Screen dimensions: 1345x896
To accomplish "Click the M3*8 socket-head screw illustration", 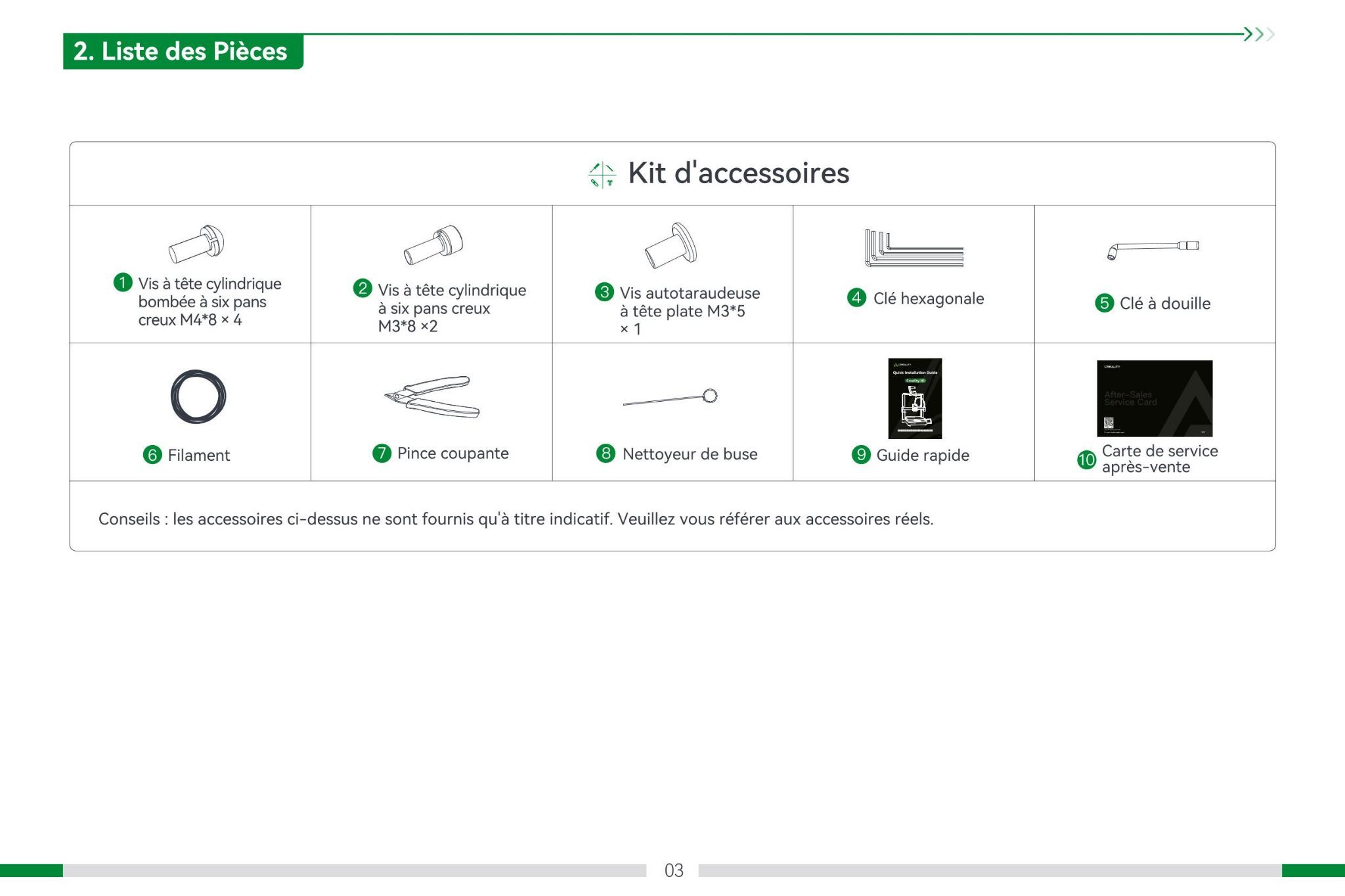I will (x=433, y=245).
